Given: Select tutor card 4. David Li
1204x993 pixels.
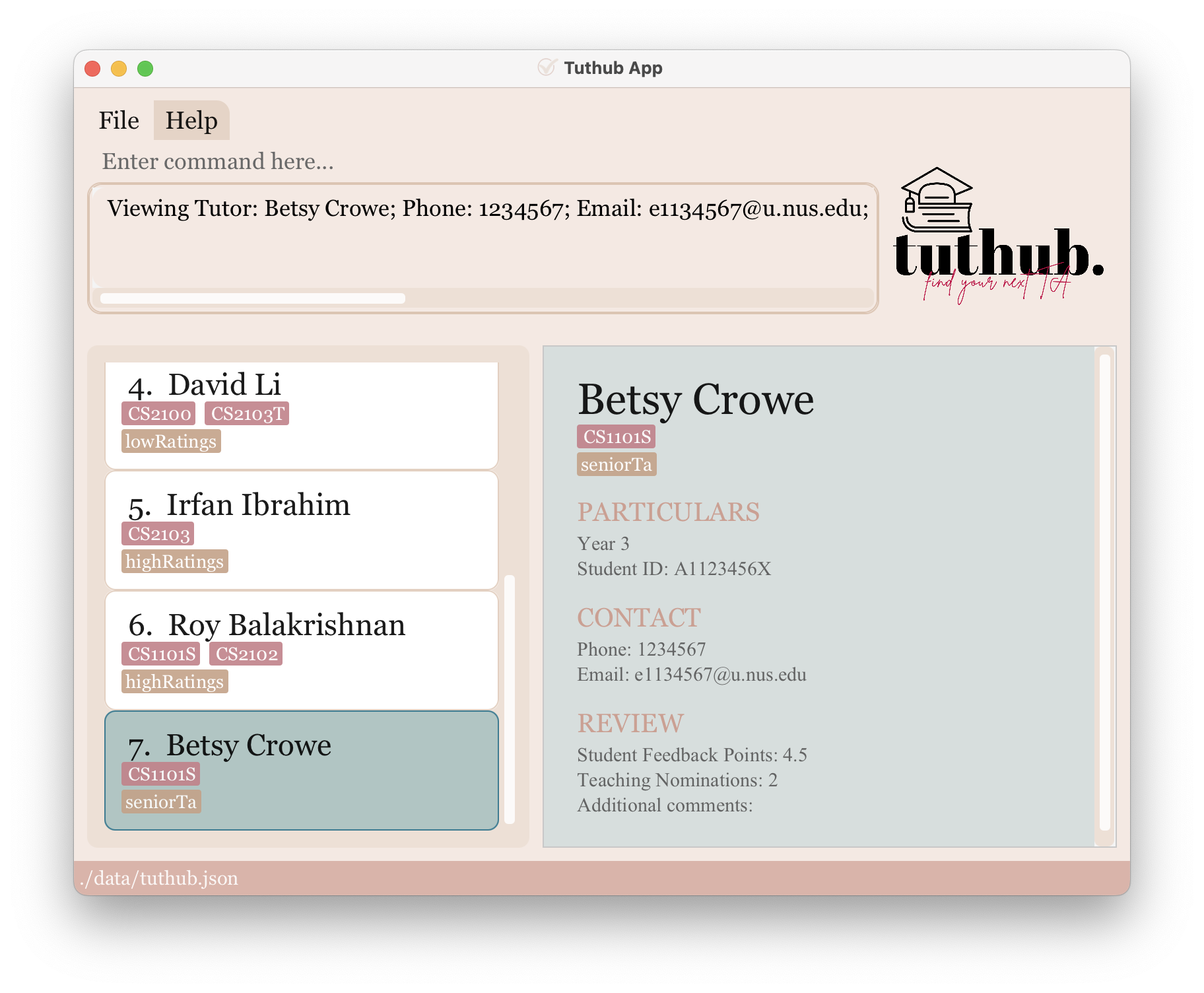Looking at the screenshot, I should [302, 415].
